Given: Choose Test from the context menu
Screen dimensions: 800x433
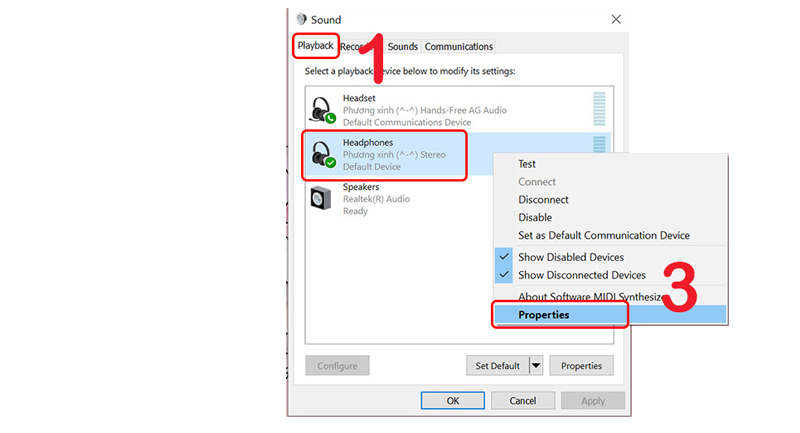Looking at the screenshot, I should click(x=527, y=164).
